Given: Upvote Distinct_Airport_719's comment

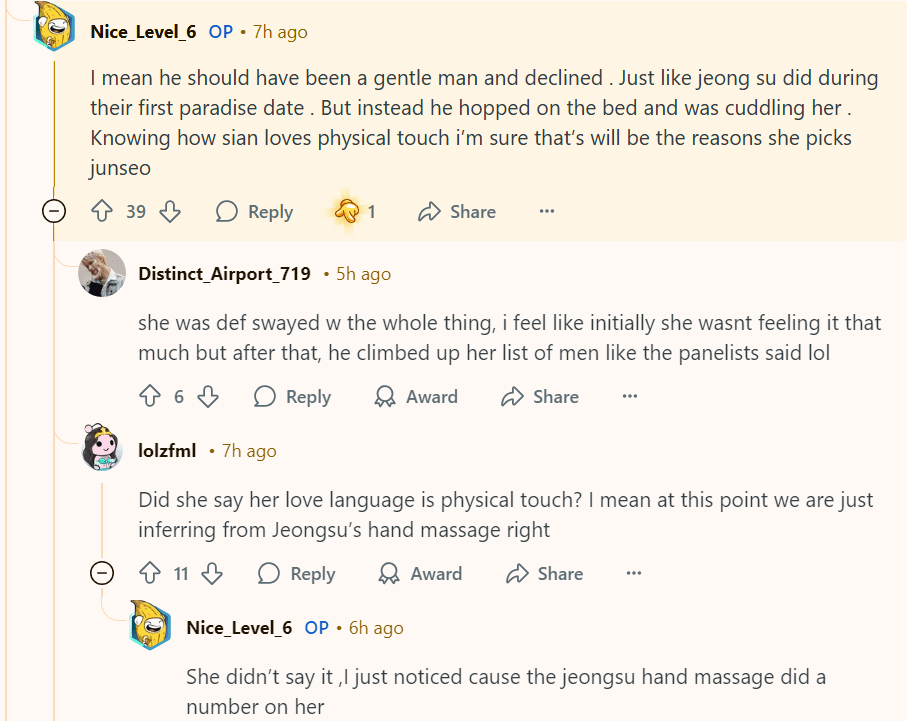Looking at the screenshot, I should tap(150, 396).
